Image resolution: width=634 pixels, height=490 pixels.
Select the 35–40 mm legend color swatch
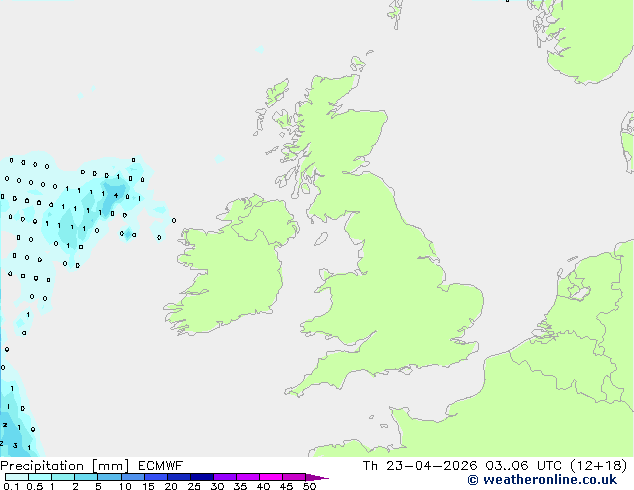[247, 477]
